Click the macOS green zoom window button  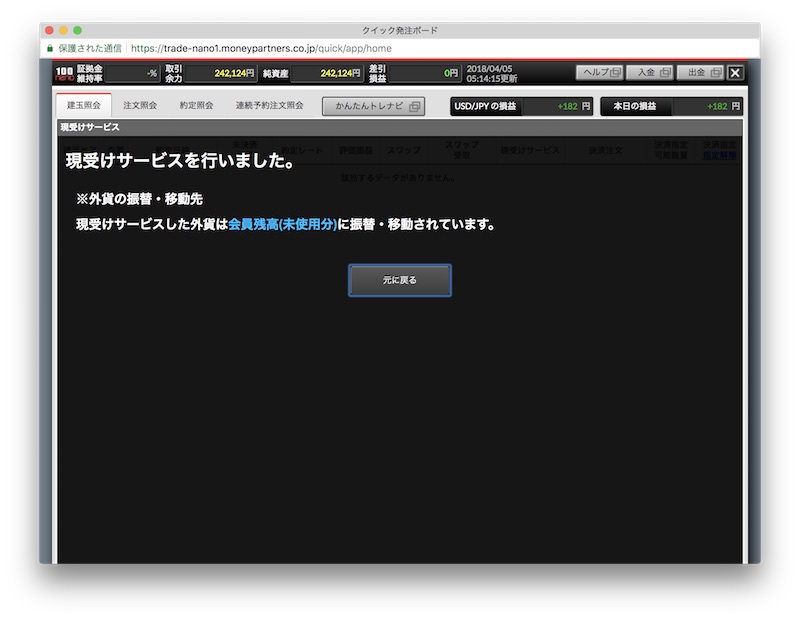[x=78, y=30]
